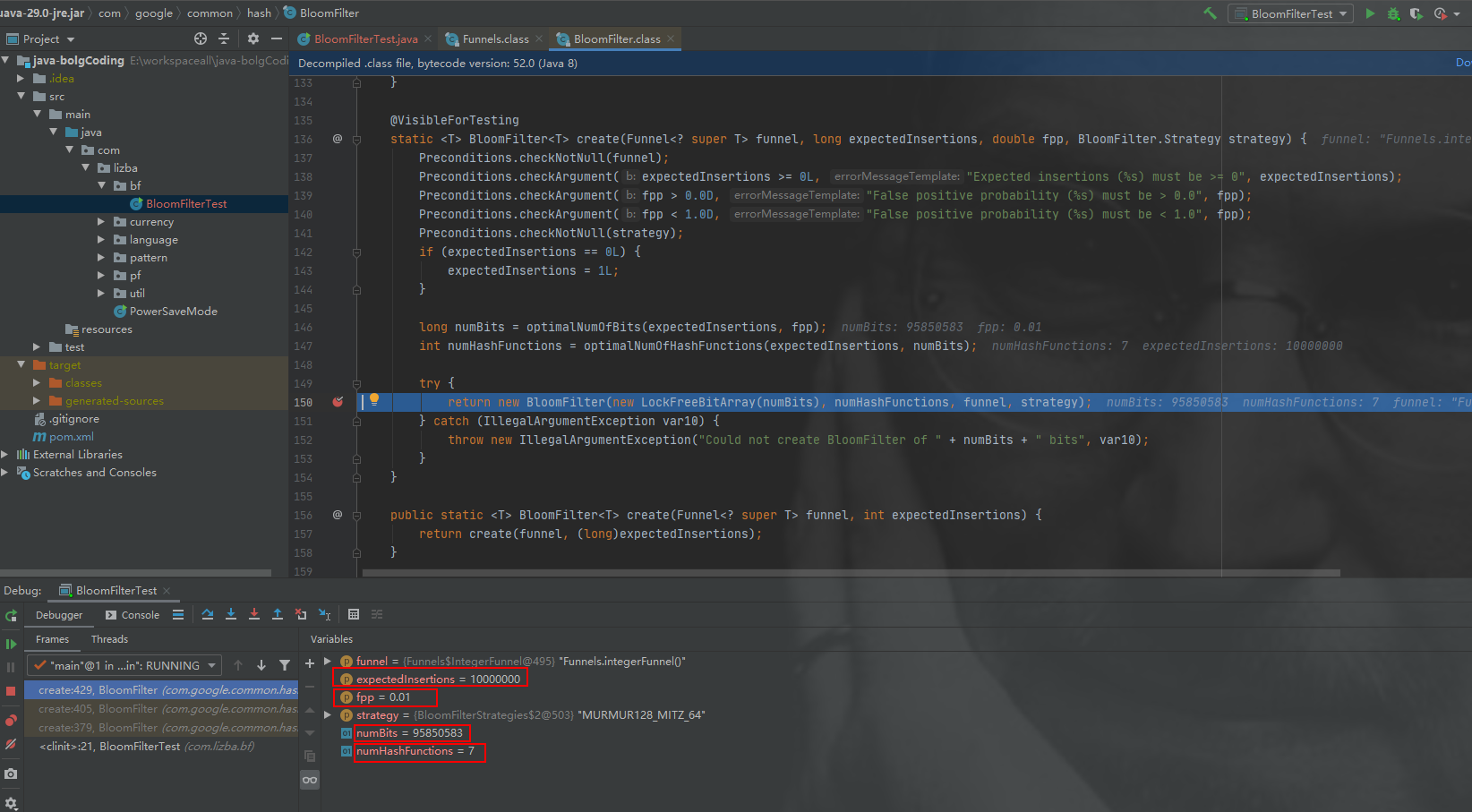
Task: Click the Force Step Into red arrow icon
Action: (x=254, y=614)
